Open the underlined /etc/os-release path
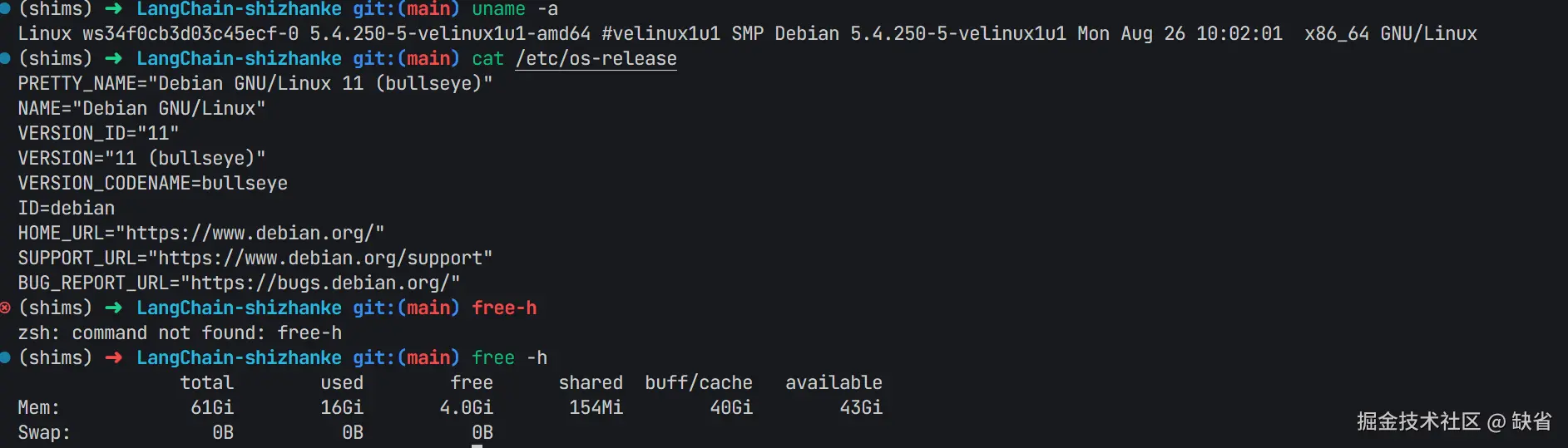The width and height of the screenshot is (1568, 448). click(596, 59)
